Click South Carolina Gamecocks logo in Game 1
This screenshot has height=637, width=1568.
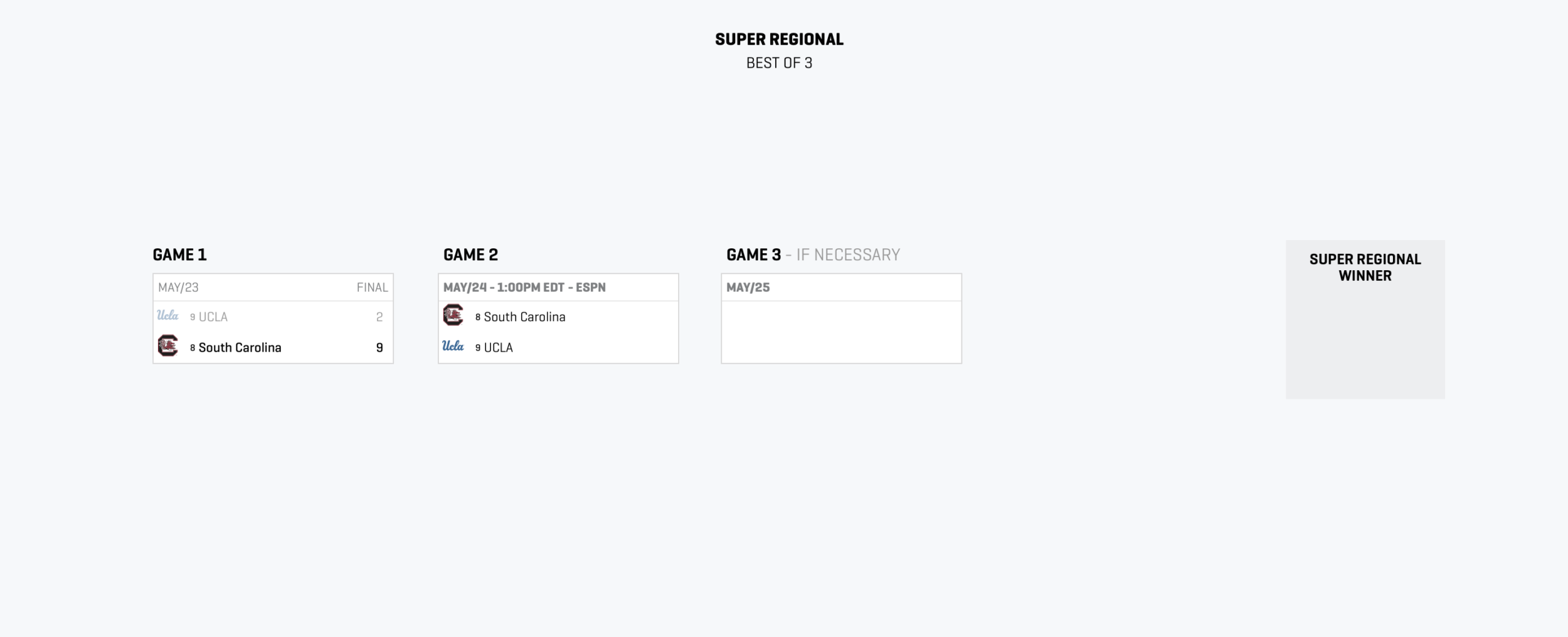[167, 345]
